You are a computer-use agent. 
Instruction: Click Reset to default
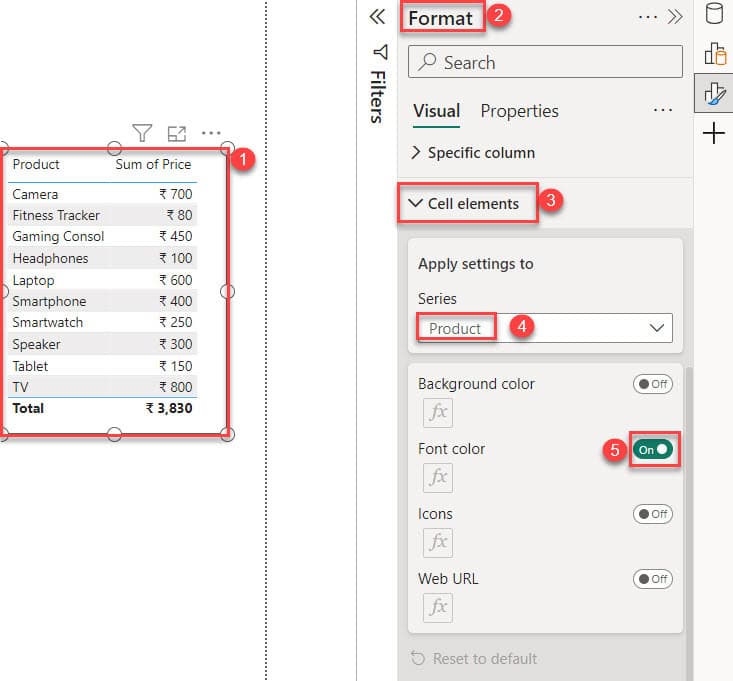(485, 659)
